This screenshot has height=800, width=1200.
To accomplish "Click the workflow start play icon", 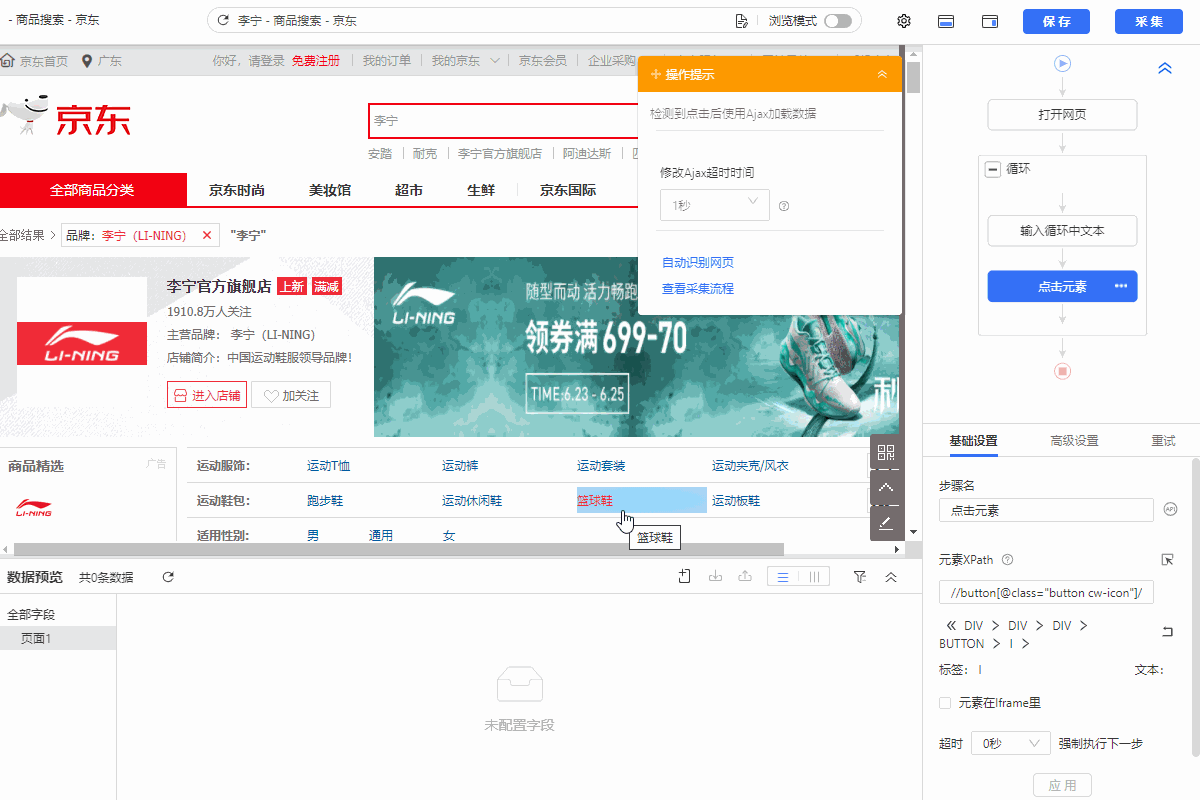I will click(x=1062, y=63).
